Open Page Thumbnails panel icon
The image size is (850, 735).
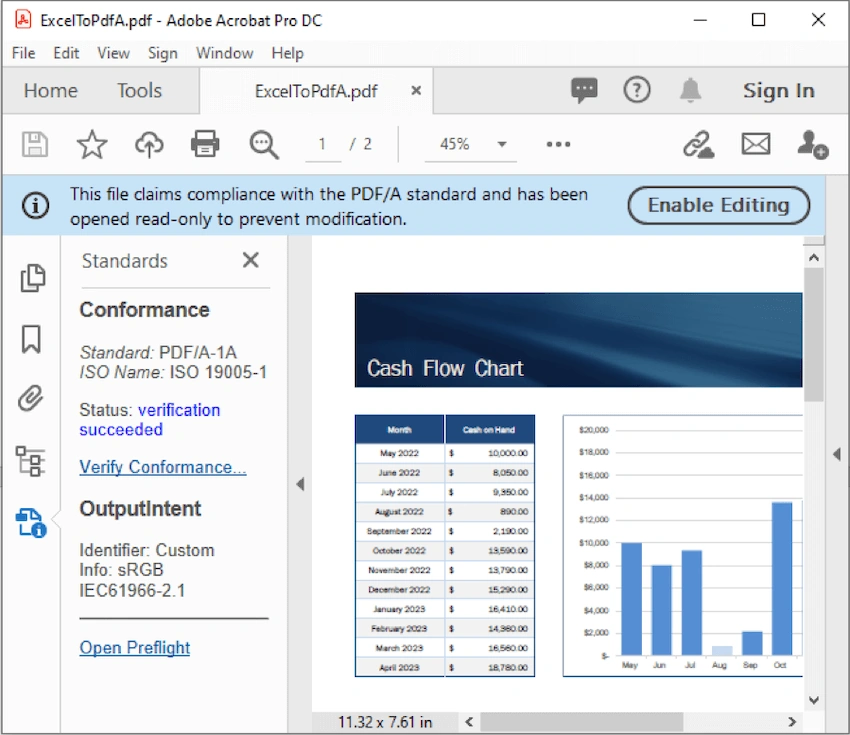click(32, 279)
